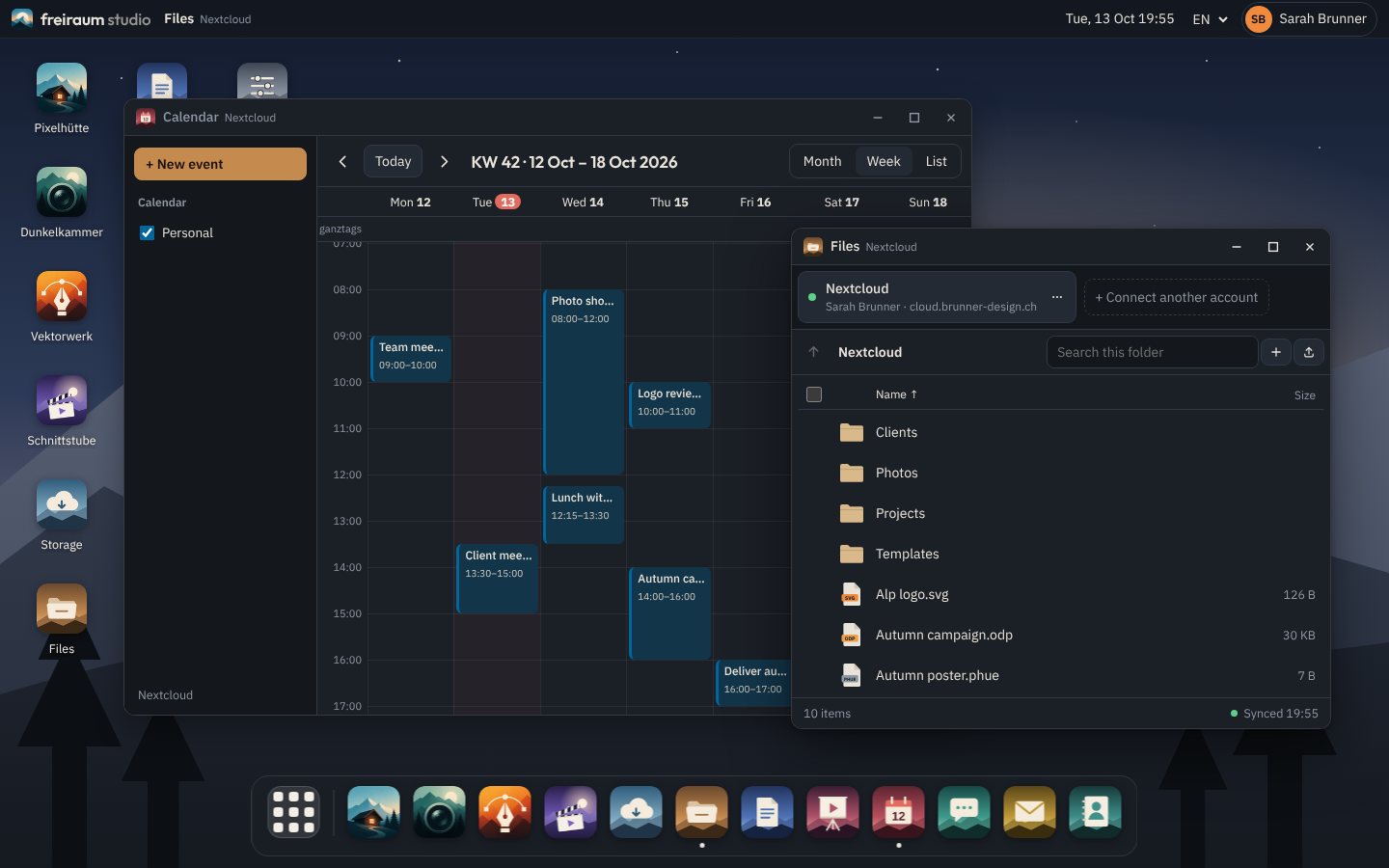Click the Search this folder field
The height and width of the screenshot is (868, 1389).
pyautogui.click(x=1152, y=352)
